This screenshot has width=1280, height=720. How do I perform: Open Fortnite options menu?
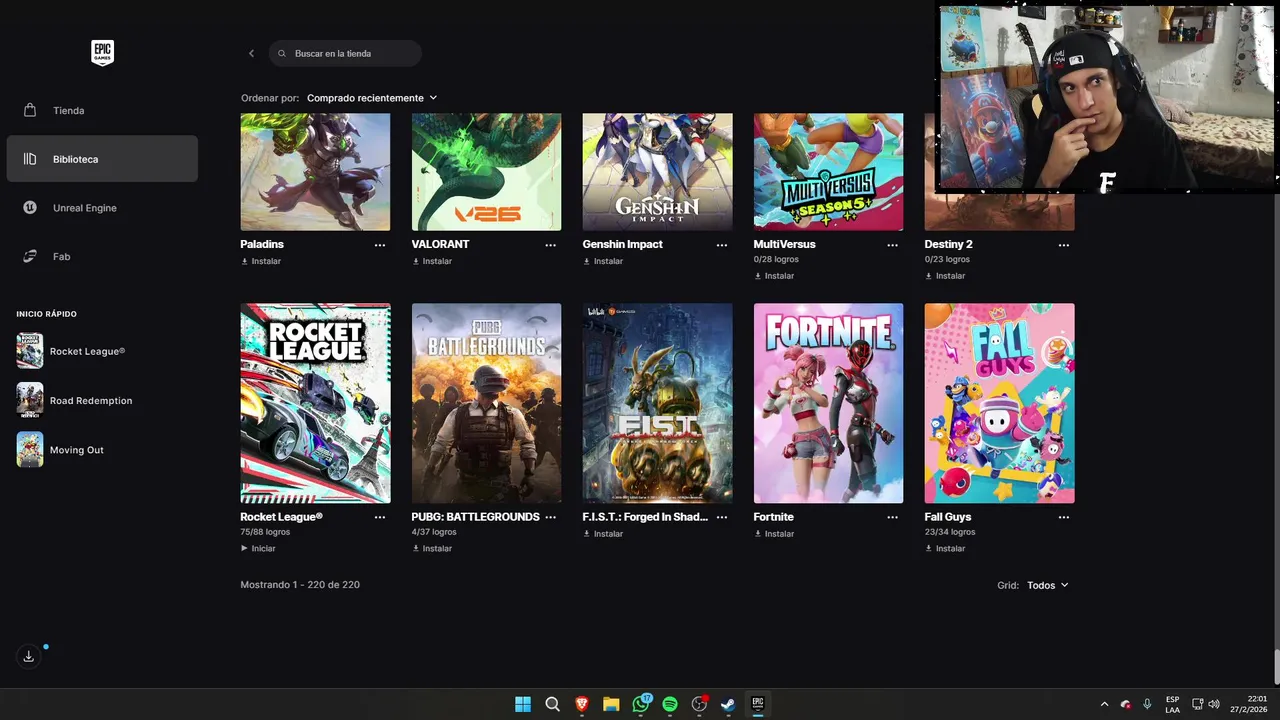click(893, 518)
